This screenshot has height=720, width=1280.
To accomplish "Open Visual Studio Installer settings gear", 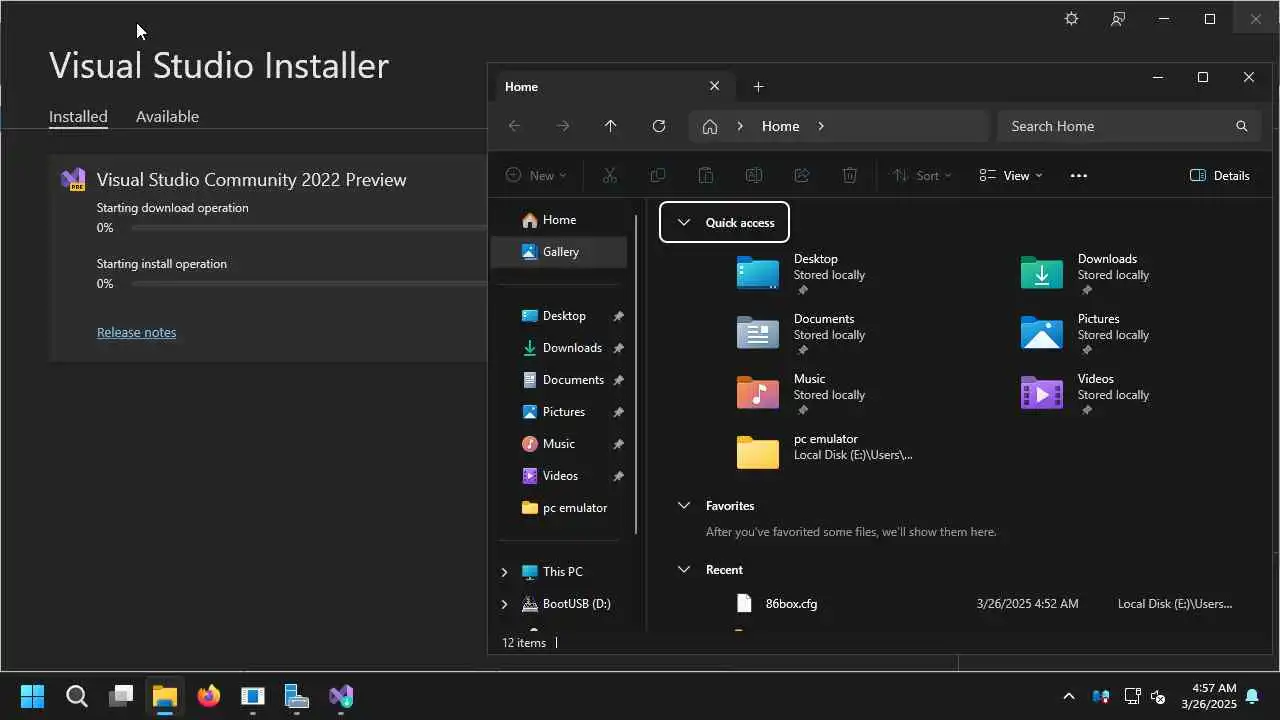I will point(1071,19).
